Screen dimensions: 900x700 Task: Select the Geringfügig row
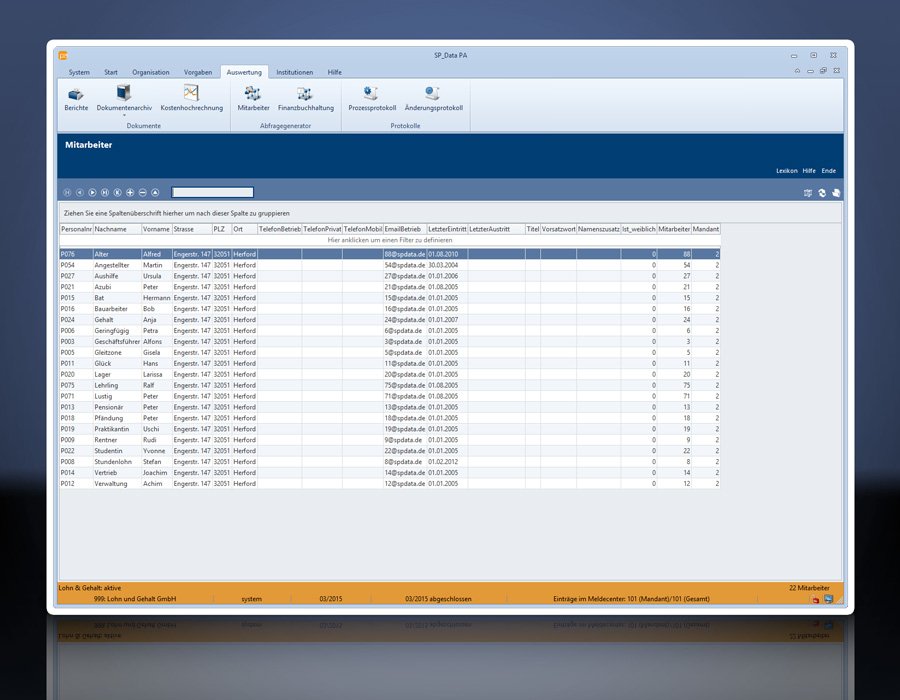coord(390,330)
